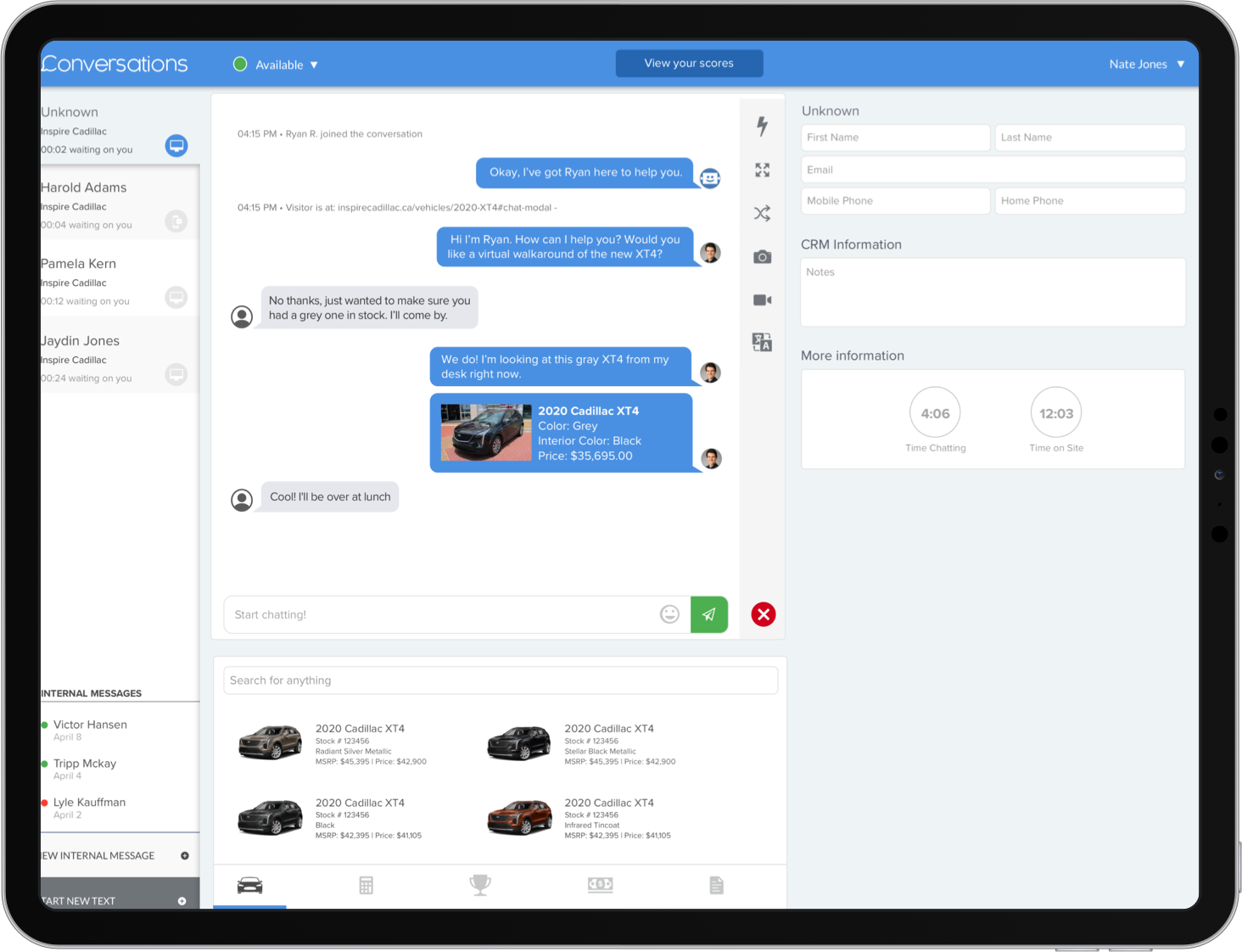Switch to the document tab
1242x952 pixels.
click(x=717, y=886)
